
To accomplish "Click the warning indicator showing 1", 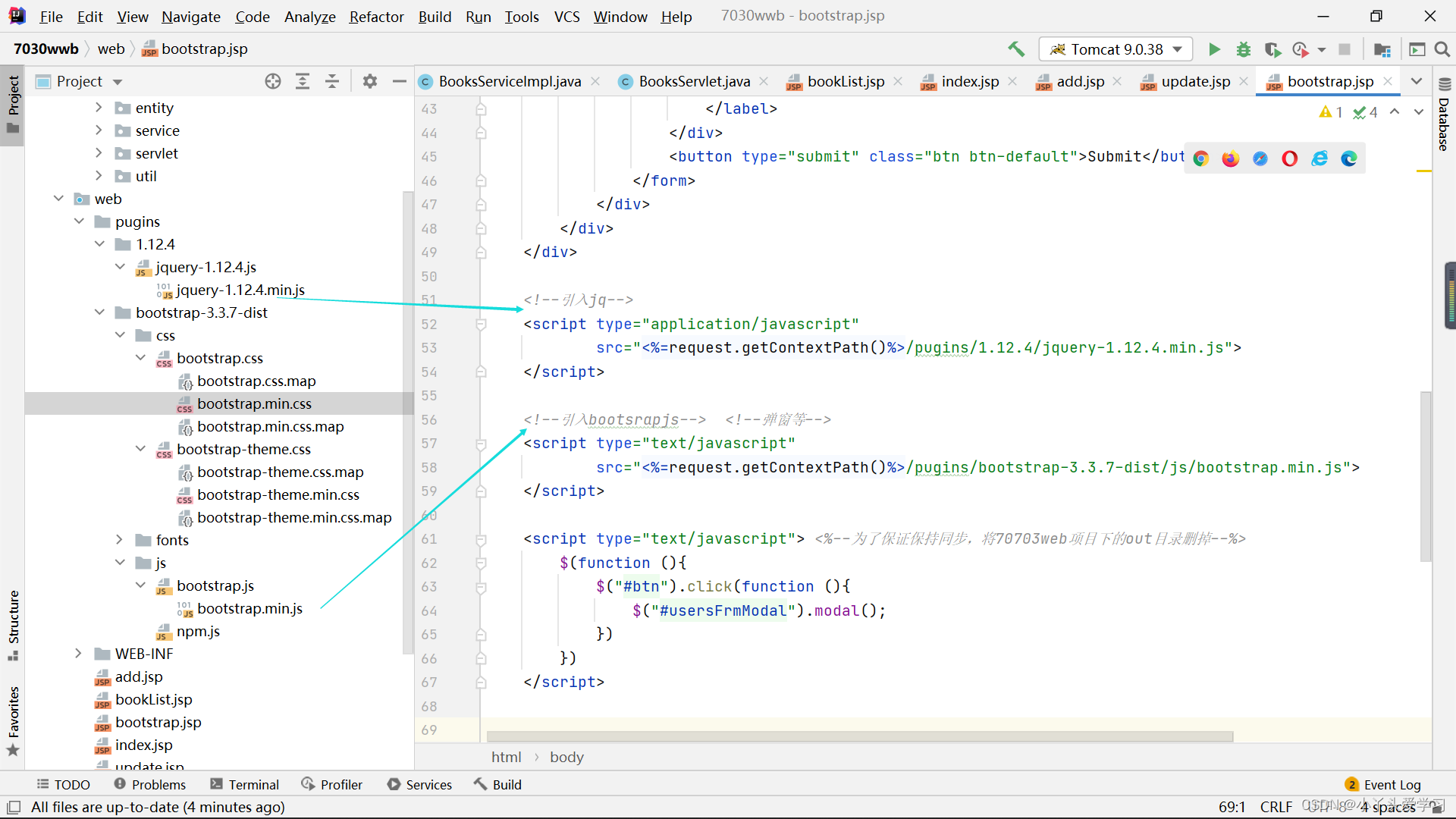I will point(1331,112).
